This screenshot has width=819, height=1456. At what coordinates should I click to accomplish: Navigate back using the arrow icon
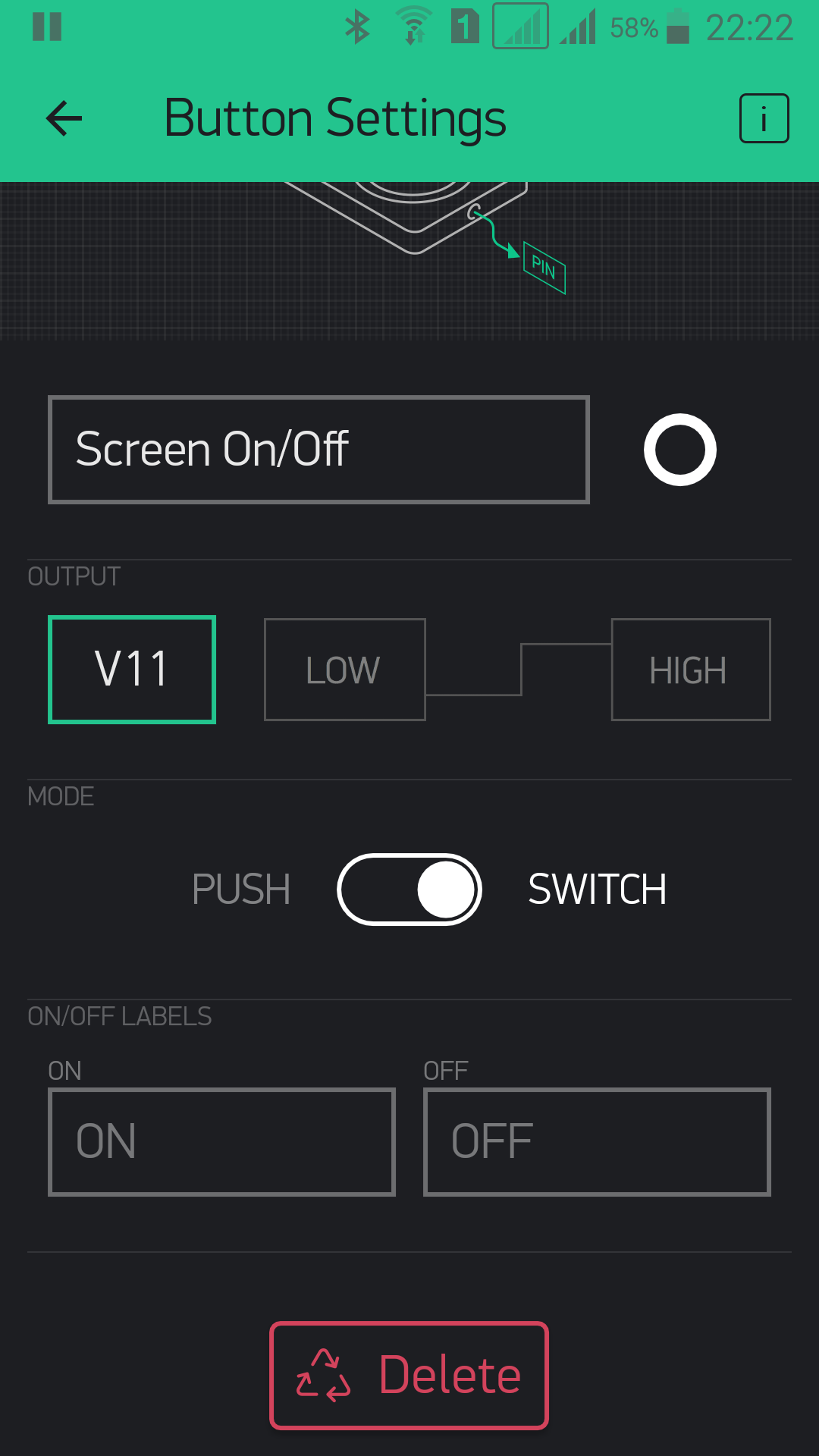(x=63, y=118)
